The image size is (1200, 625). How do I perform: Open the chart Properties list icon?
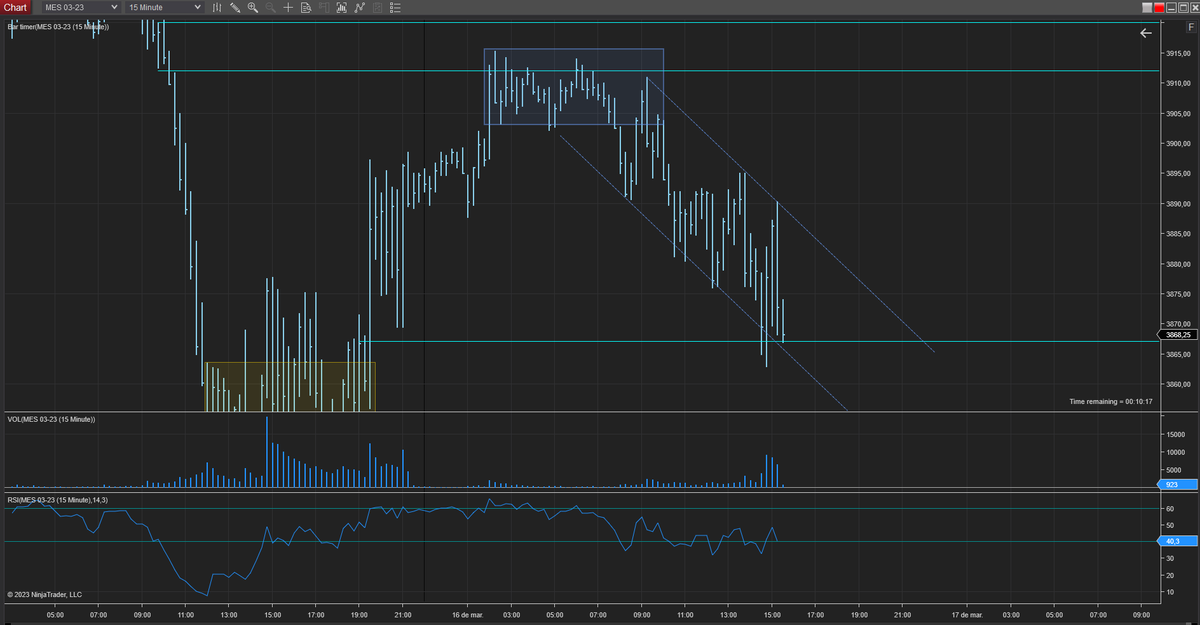395,7
